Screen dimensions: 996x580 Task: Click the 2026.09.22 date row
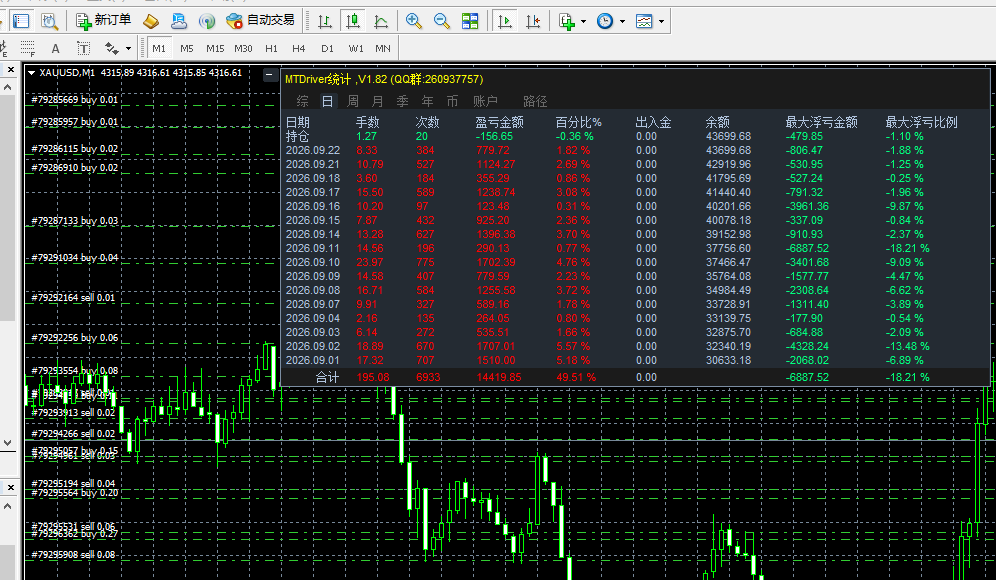tap(635, 151)
